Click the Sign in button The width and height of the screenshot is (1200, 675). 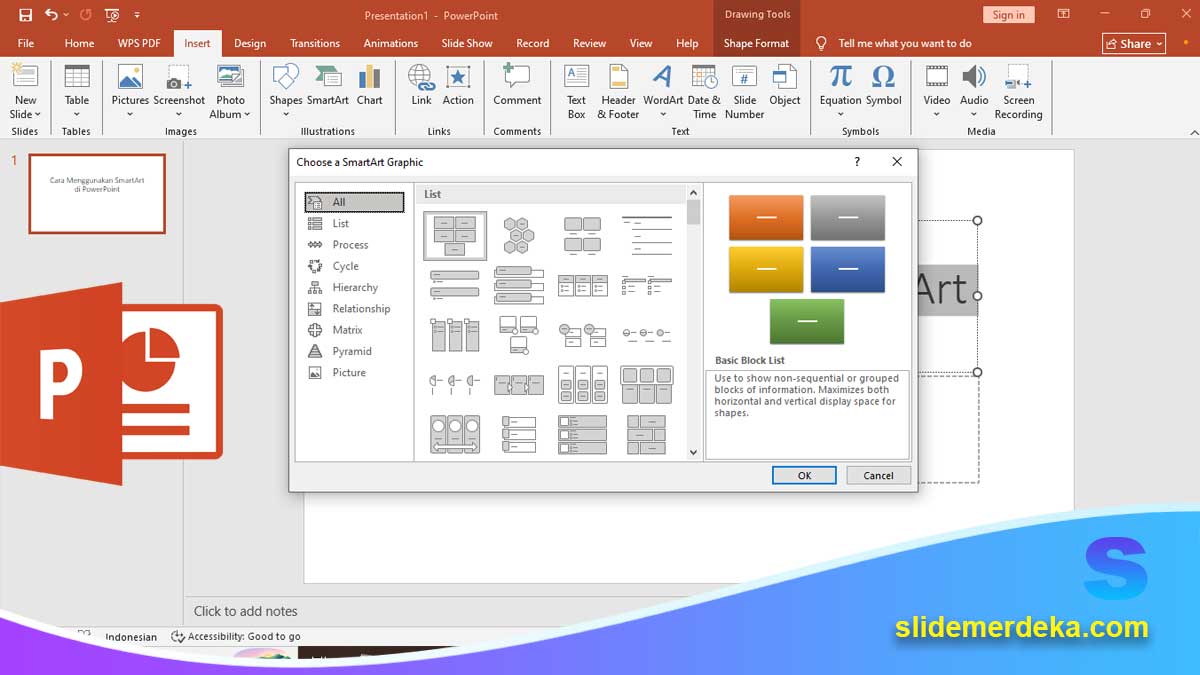point(1009,15)
